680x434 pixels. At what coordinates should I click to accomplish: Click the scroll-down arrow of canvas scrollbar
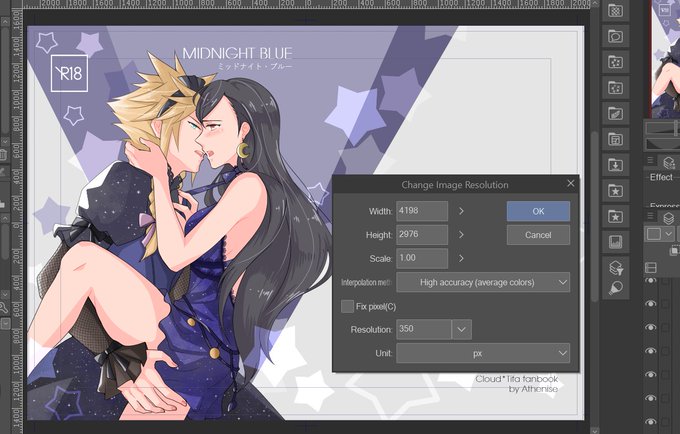pyautogui.click(x=595, y=430)
